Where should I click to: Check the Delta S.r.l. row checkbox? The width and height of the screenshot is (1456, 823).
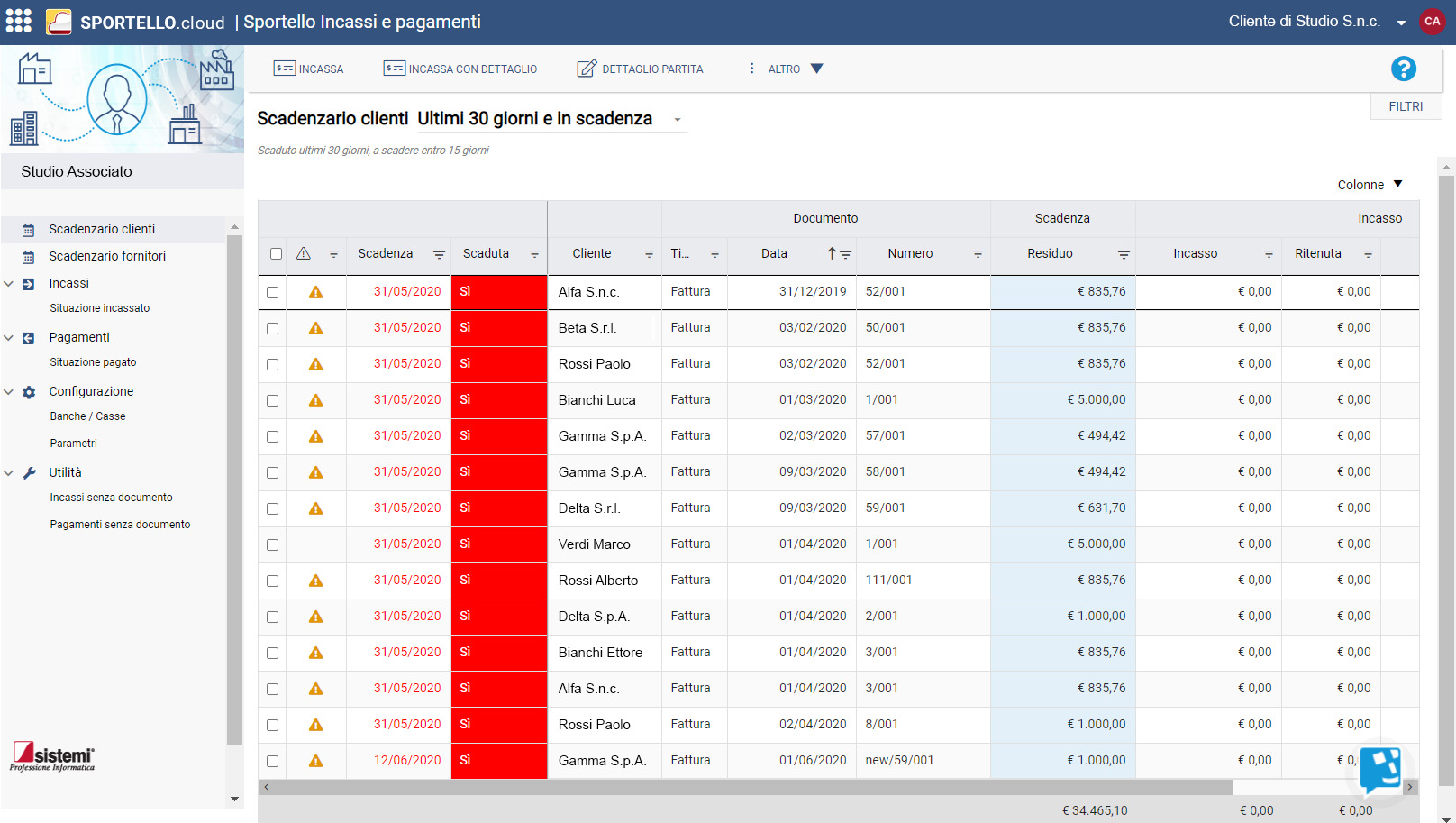tap(272, 509)
